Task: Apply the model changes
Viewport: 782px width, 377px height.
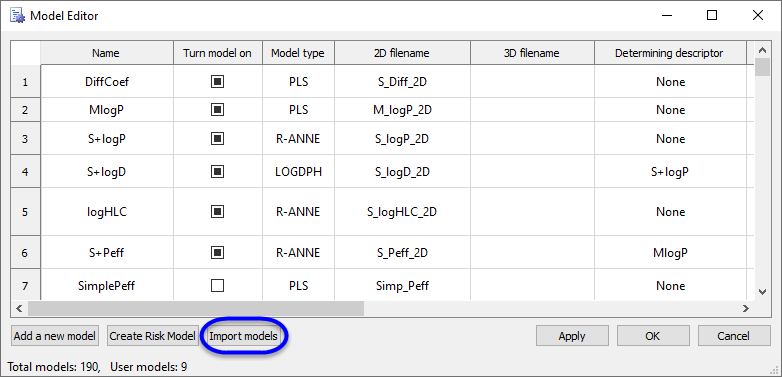Action: click(572, 336)
